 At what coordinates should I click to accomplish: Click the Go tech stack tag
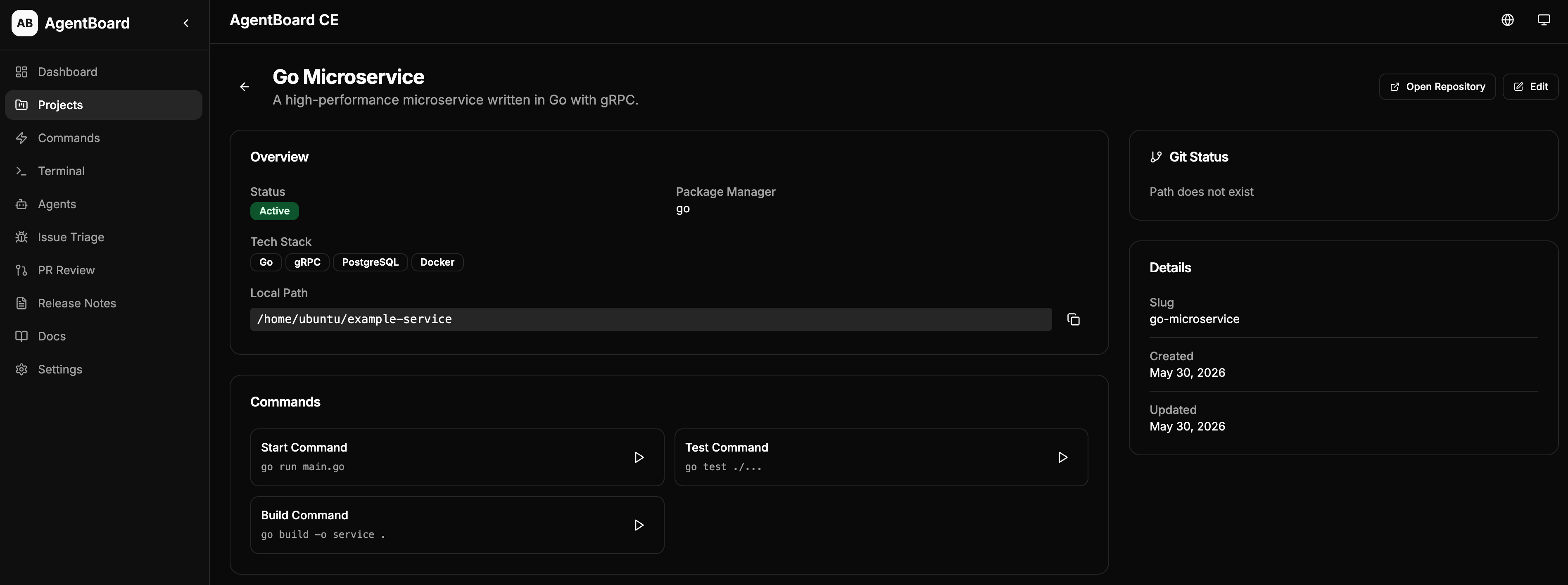point(266,262)
